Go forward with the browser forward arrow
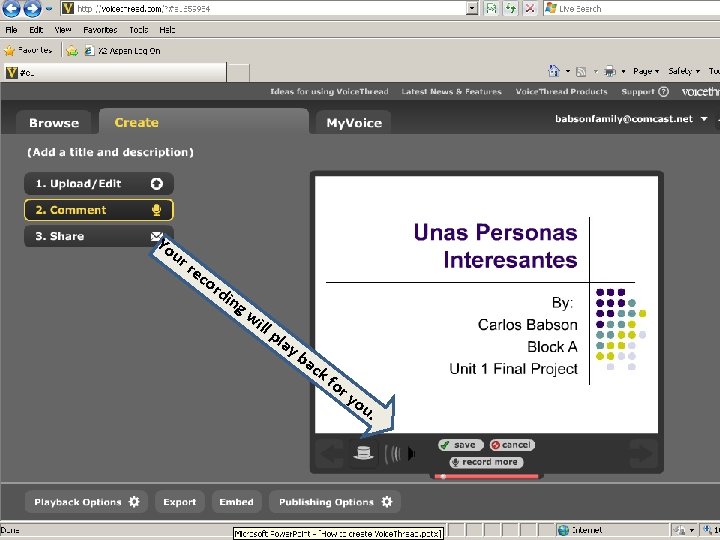 point(32,8)
